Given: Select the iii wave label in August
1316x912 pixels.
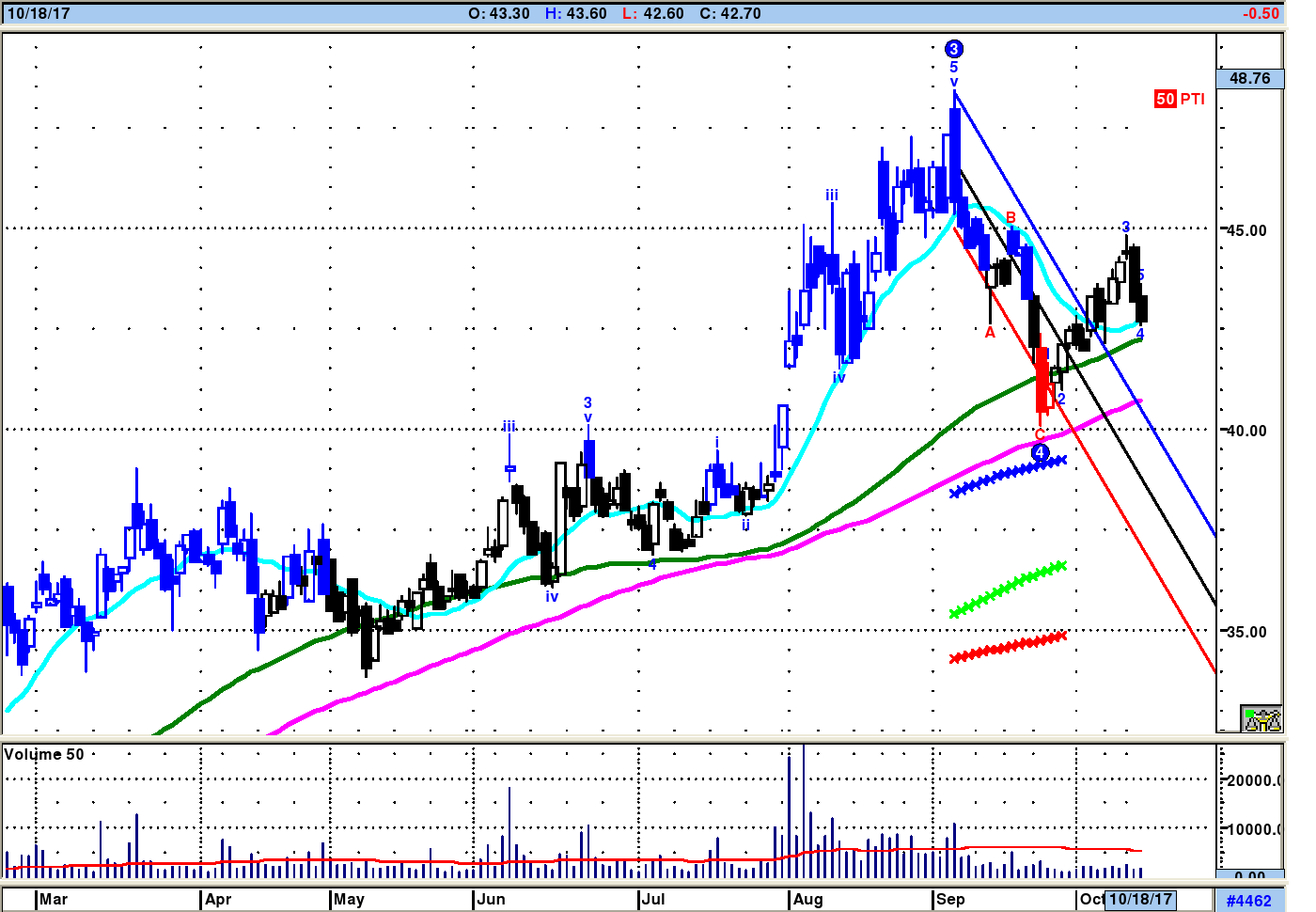Looking at the screenshot, I should pos(832,196).
